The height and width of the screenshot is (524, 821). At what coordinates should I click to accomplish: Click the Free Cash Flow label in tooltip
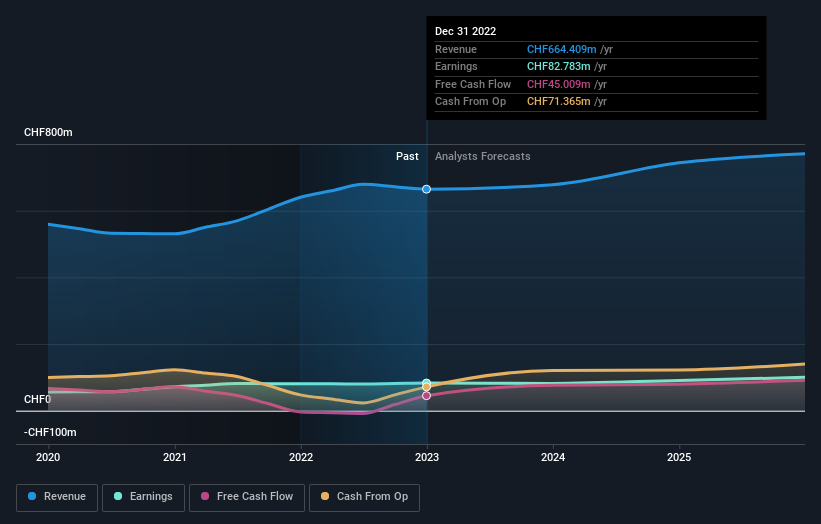[x=473, y=84]
